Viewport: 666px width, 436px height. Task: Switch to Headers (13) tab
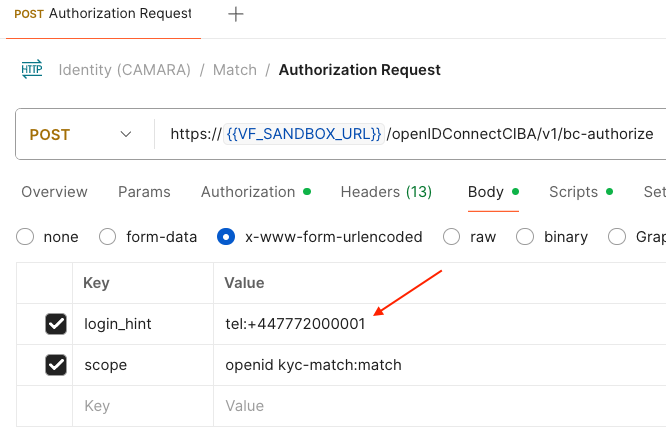pyautogui.click(x=386, y=192)
